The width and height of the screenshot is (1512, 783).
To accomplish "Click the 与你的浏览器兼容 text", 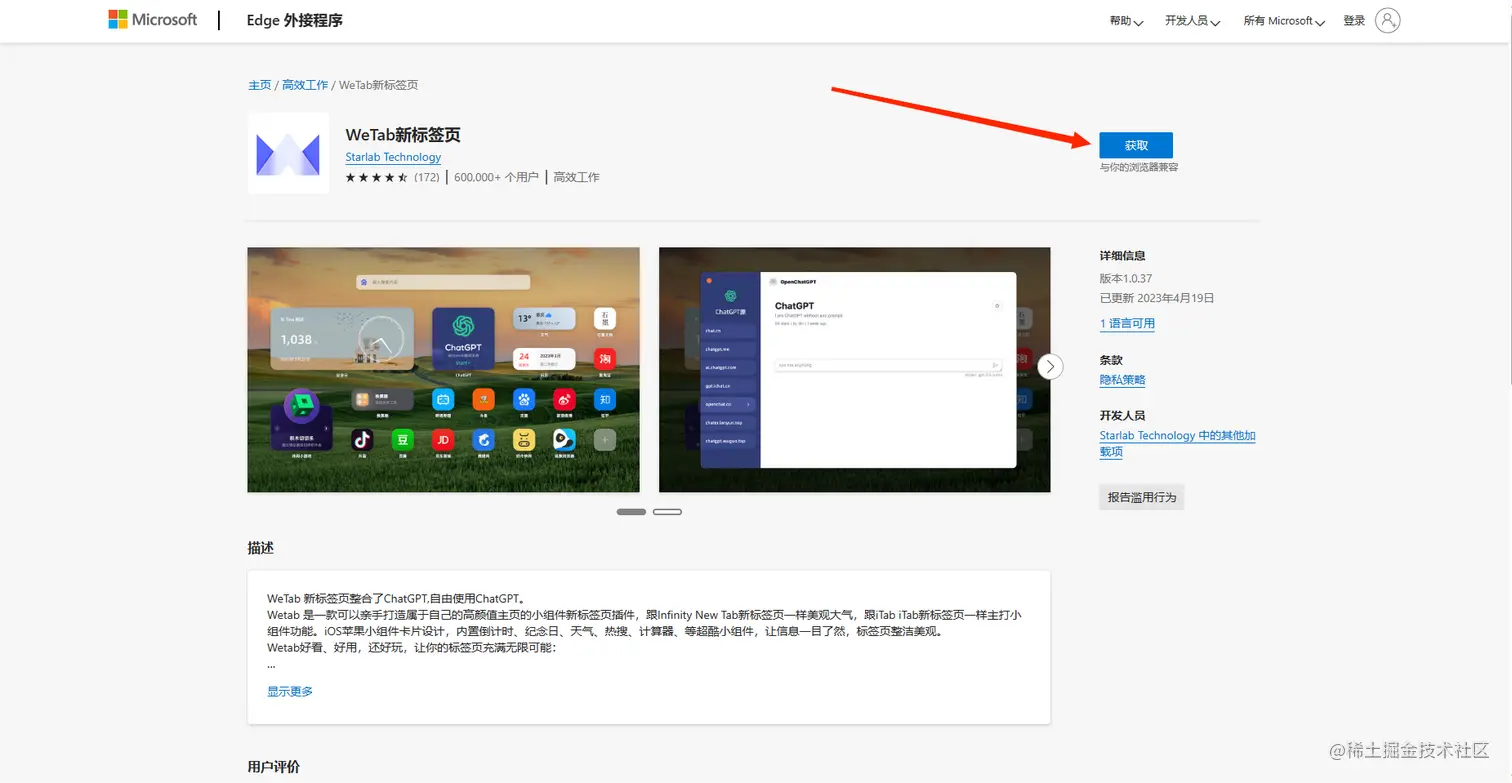I will [x=1139, y=167].
